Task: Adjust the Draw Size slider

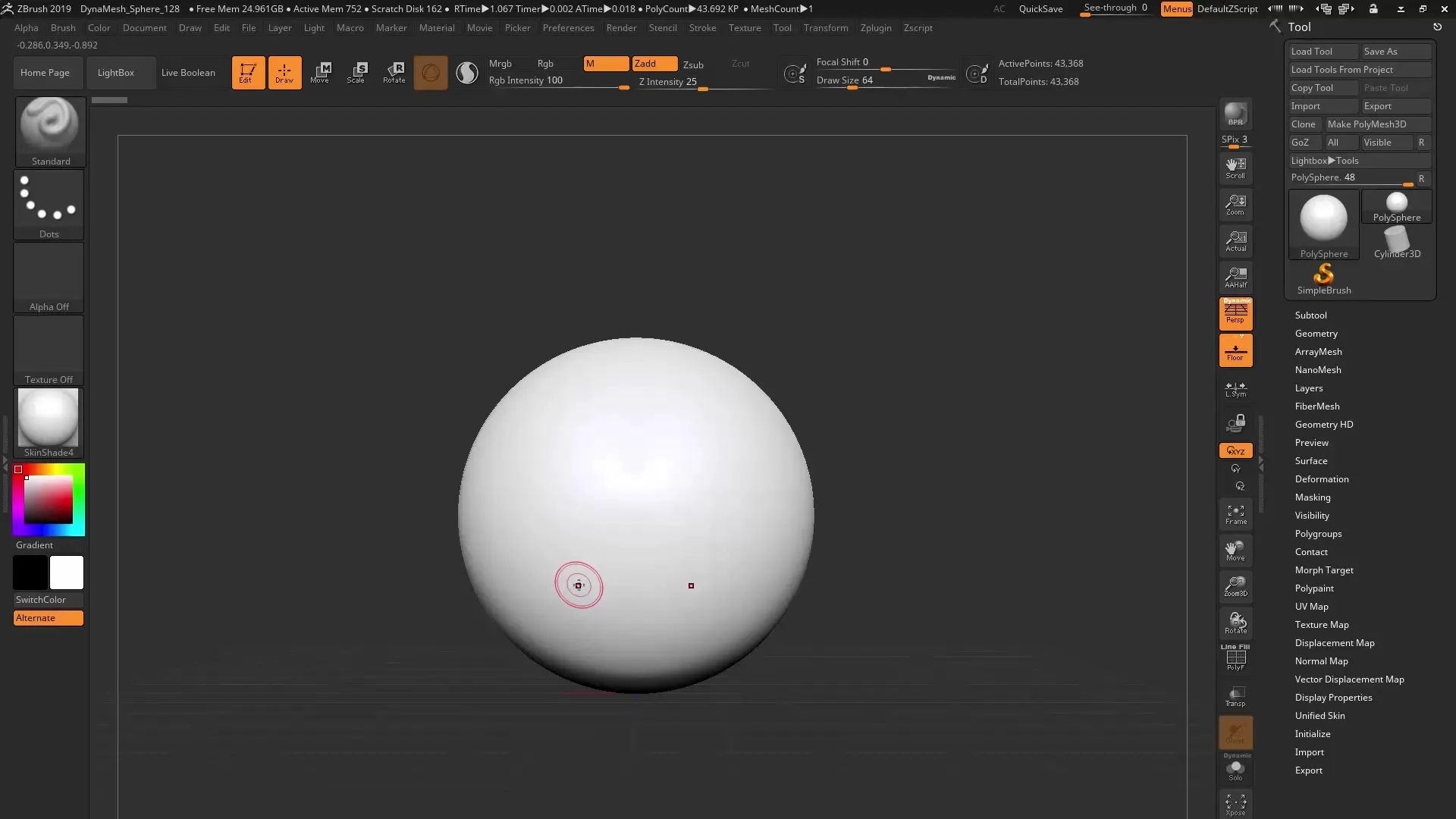Action: 884,80
